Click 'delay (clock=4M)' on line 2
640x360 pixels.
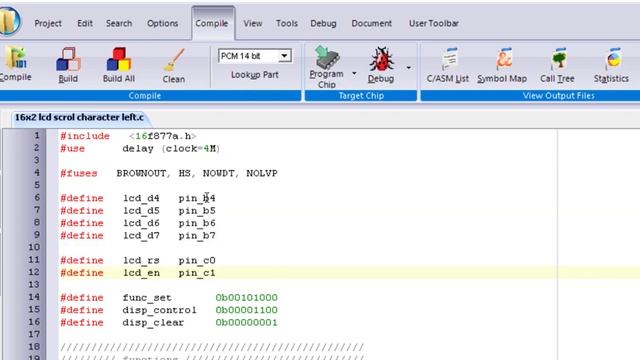click(x=171, y=149)
